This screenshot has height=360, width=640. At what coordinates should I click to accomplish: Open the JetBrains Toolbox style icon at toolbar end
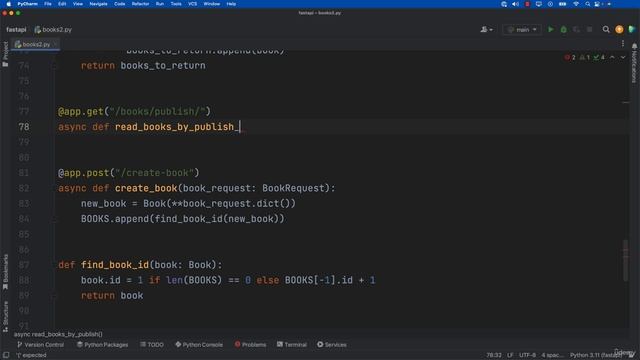click(632, 29)
